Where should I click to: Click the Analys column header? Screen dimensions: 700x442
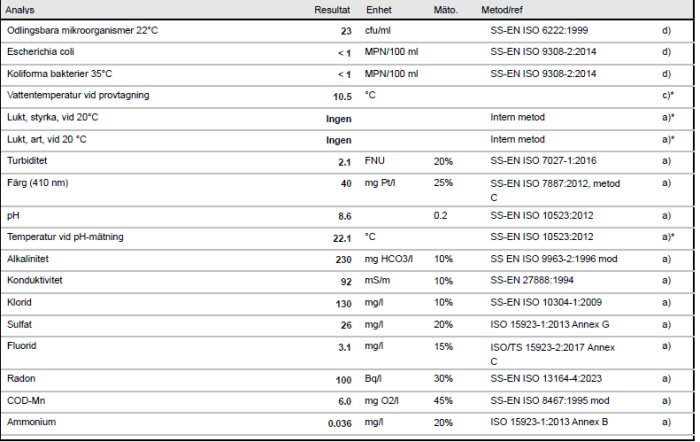click(21, 10)
